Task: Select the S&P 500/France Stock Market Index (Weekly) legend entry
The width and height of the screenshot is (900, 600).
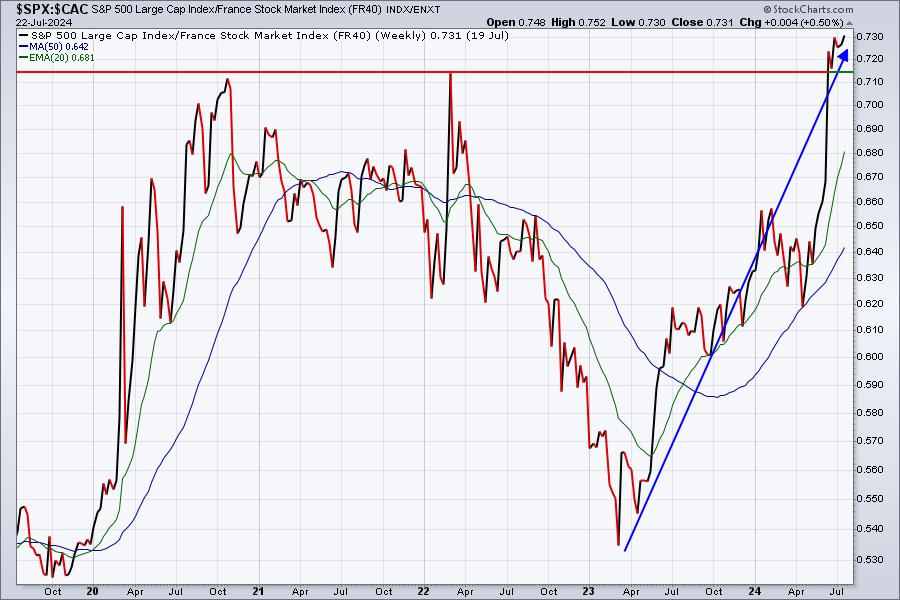Action: click(264, 36)
